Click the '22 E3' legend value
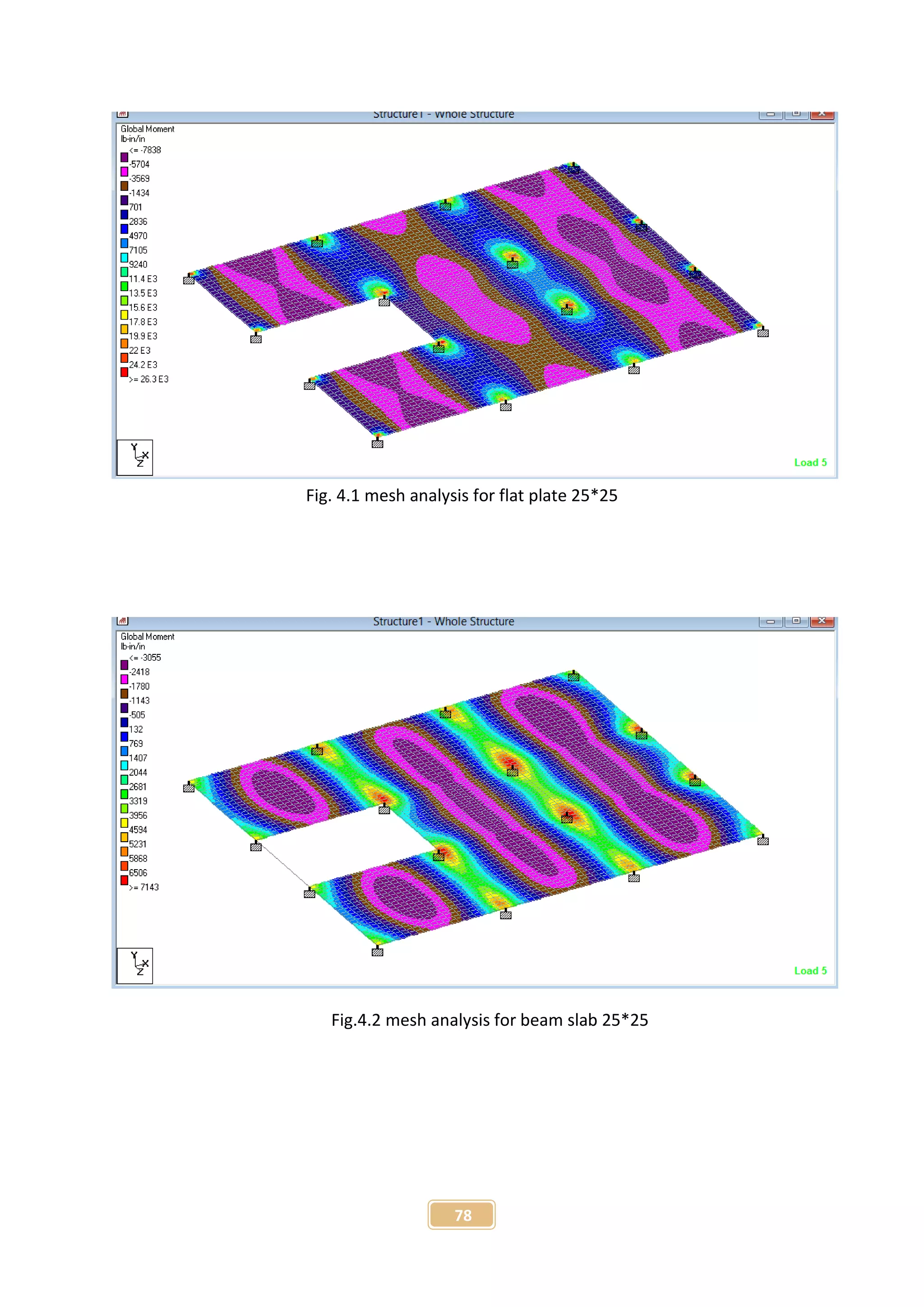 [x=140, y=351]
